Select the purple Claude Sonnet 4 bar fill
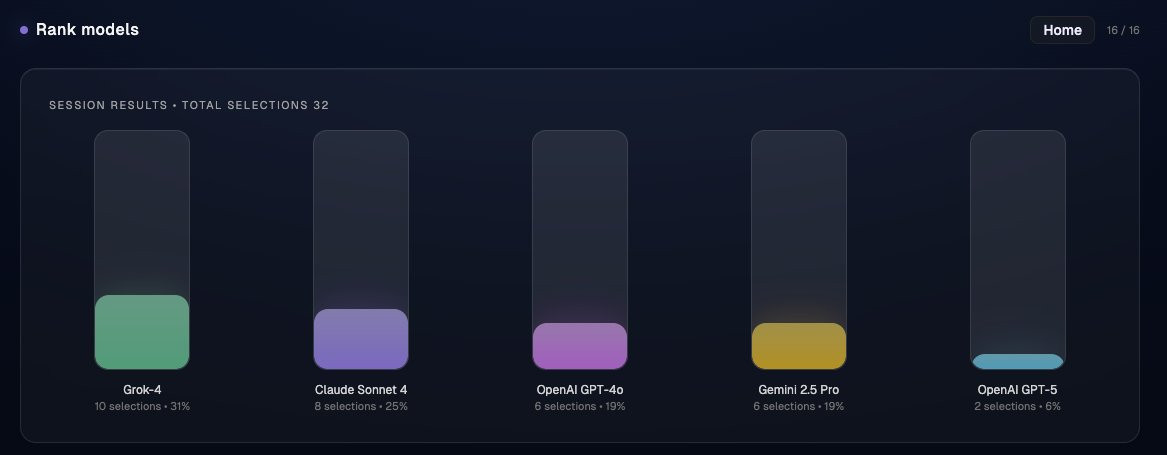The image size is (1167, 455). 361,339
